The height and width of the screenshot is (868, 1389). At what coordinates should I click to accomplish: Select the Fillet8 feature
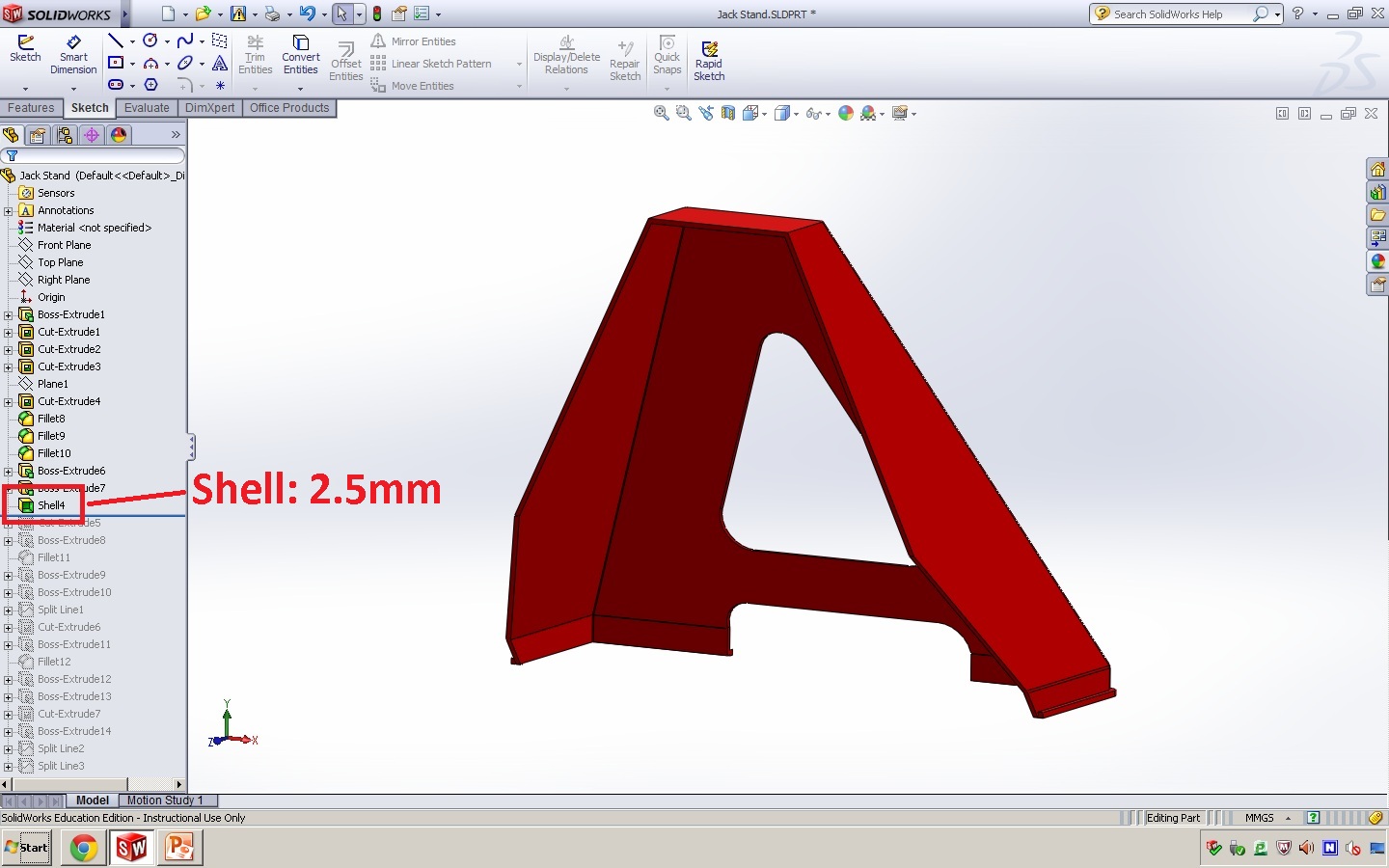coord(51,419)
